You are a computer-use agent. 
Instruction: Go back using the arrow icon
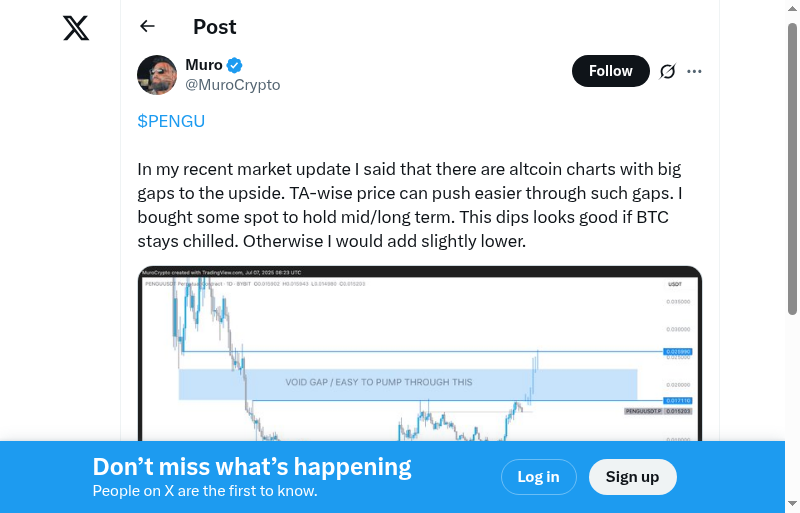pyautogui.click(x=148, y=27)
